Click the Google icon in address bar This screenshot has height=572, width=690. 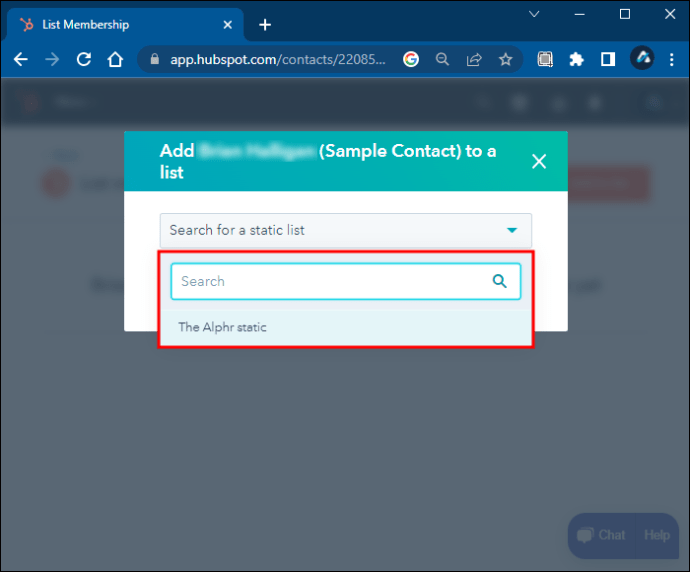[411, 59]
